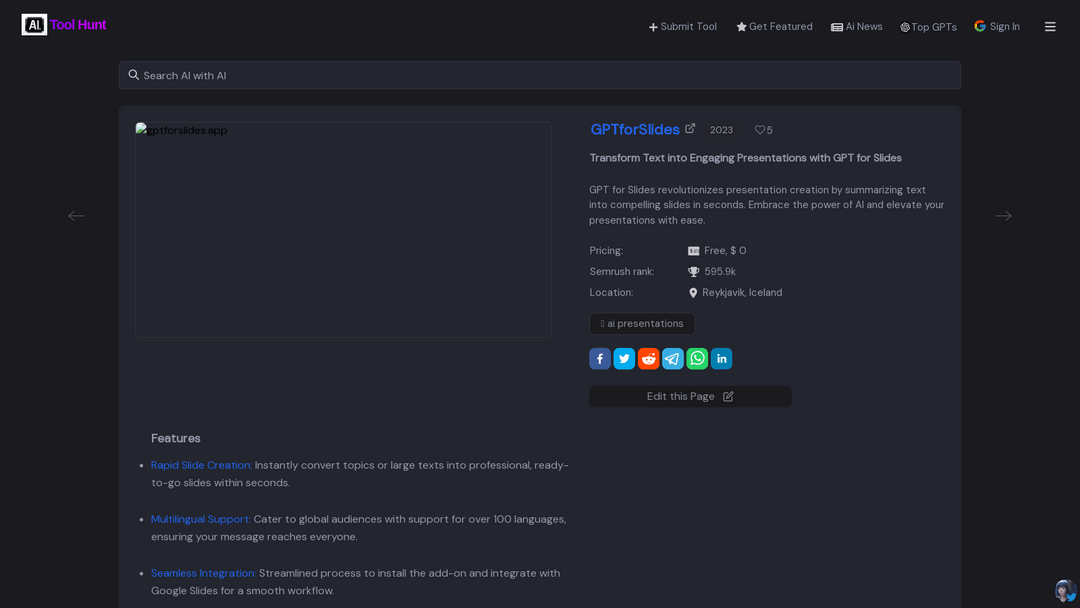
Task: Sign In with Google
Action: (997, 26)
